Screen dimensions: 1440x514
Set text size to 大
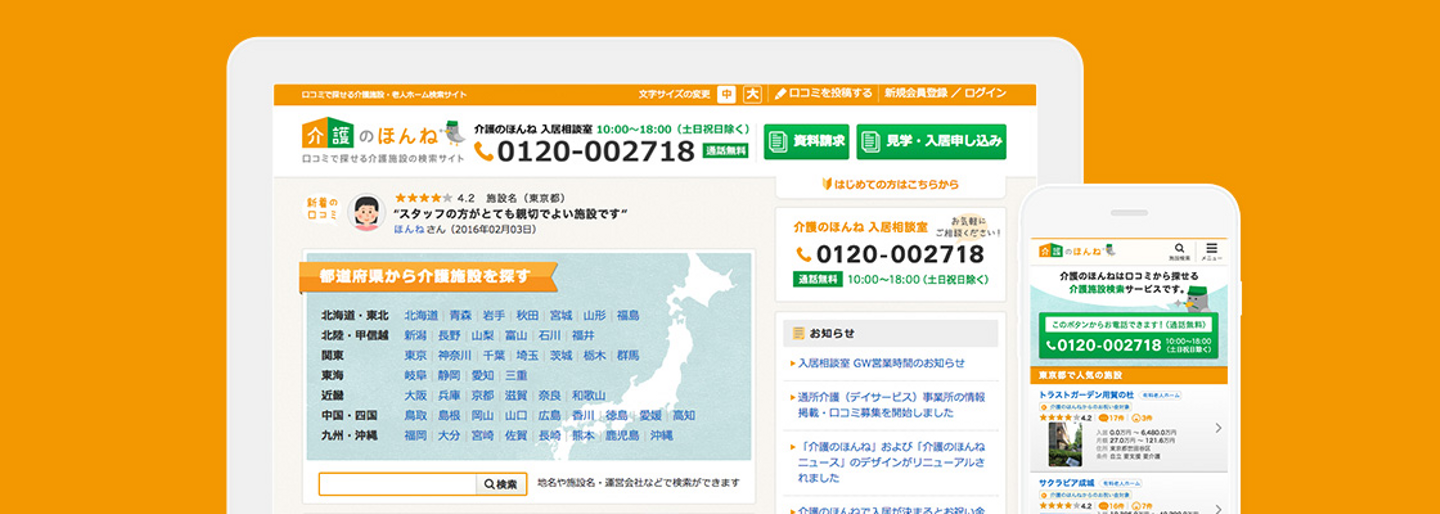pyautogui.click(x=752, y=94)
